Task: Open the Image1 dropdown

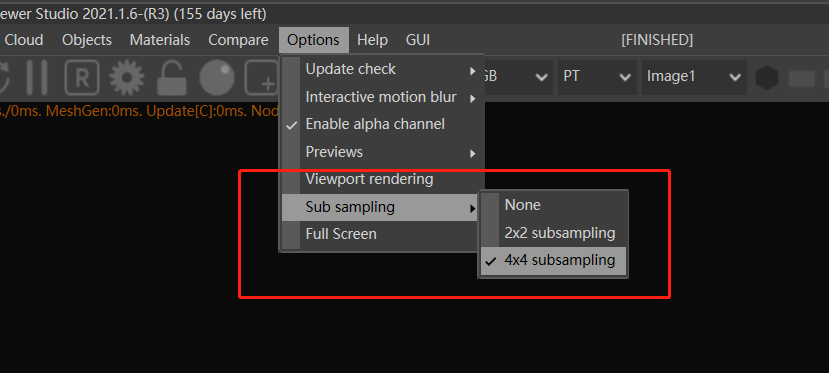Action: click(694, 77)
